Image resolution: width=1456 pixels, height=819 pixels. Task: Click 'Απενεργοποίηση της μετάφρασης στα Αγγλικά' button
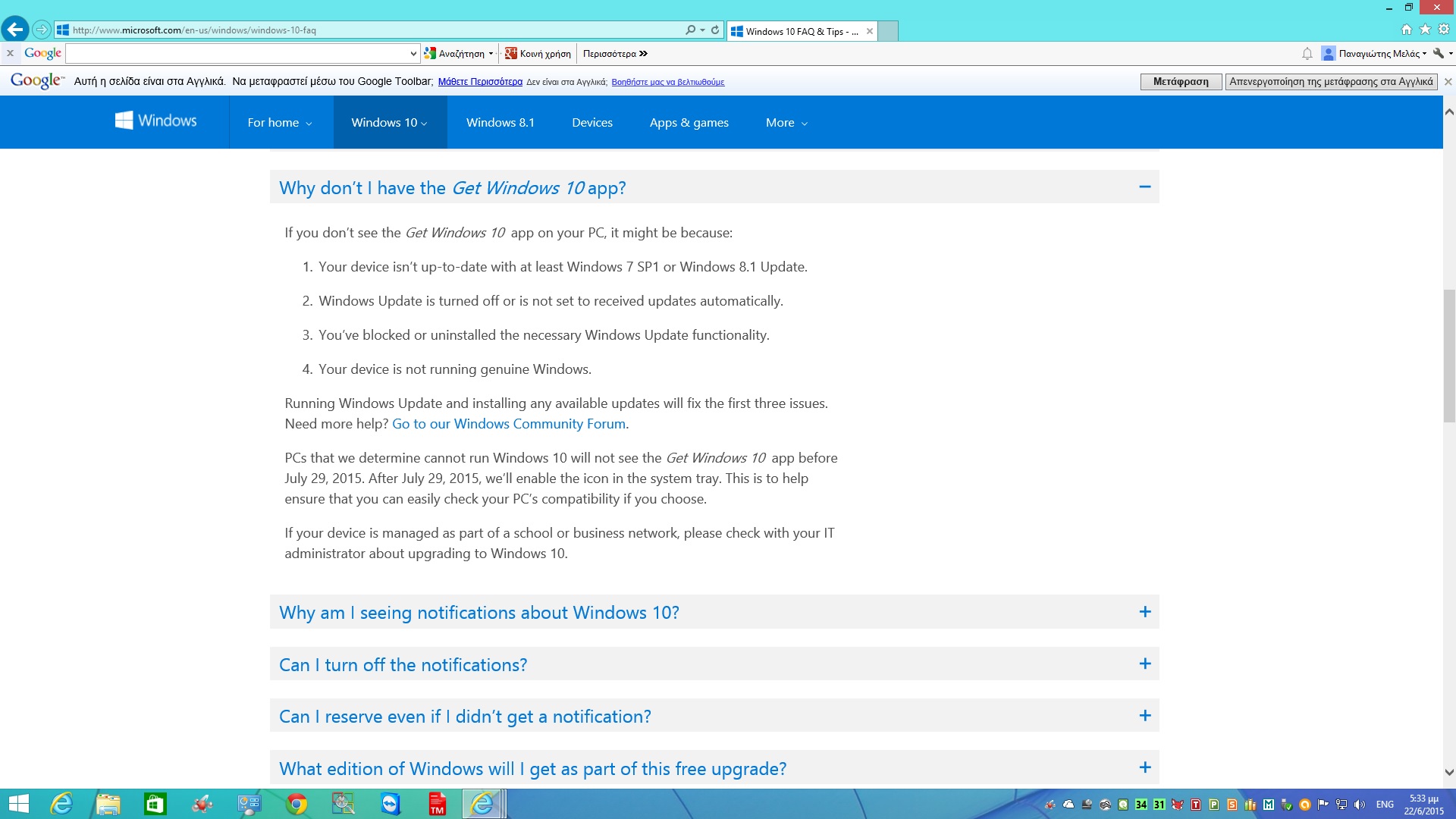click(1332, 82)
